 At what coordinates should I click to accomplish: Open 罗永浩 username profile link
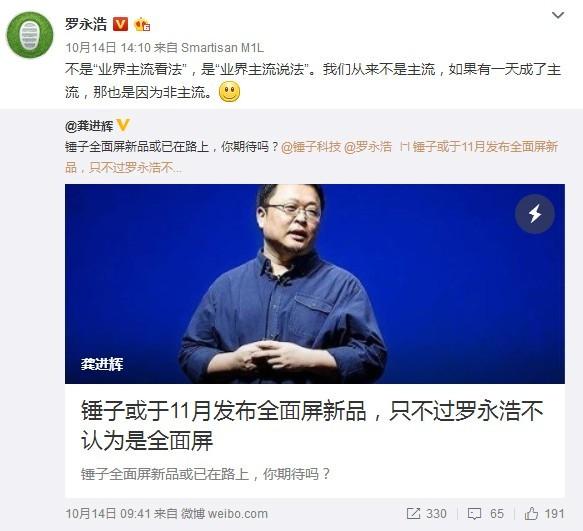pyautogui.click(x=86, y=24)
